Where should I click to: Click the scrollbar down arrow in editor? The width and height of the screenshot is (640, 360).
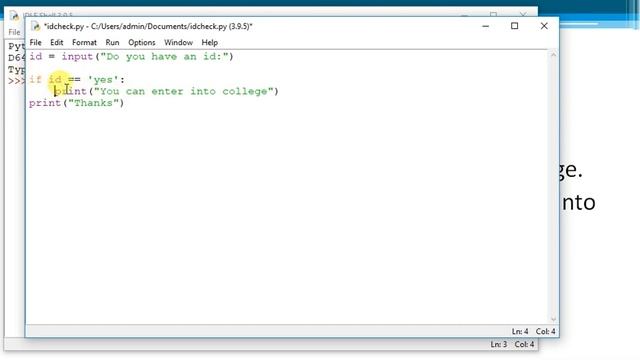[553, 320]
